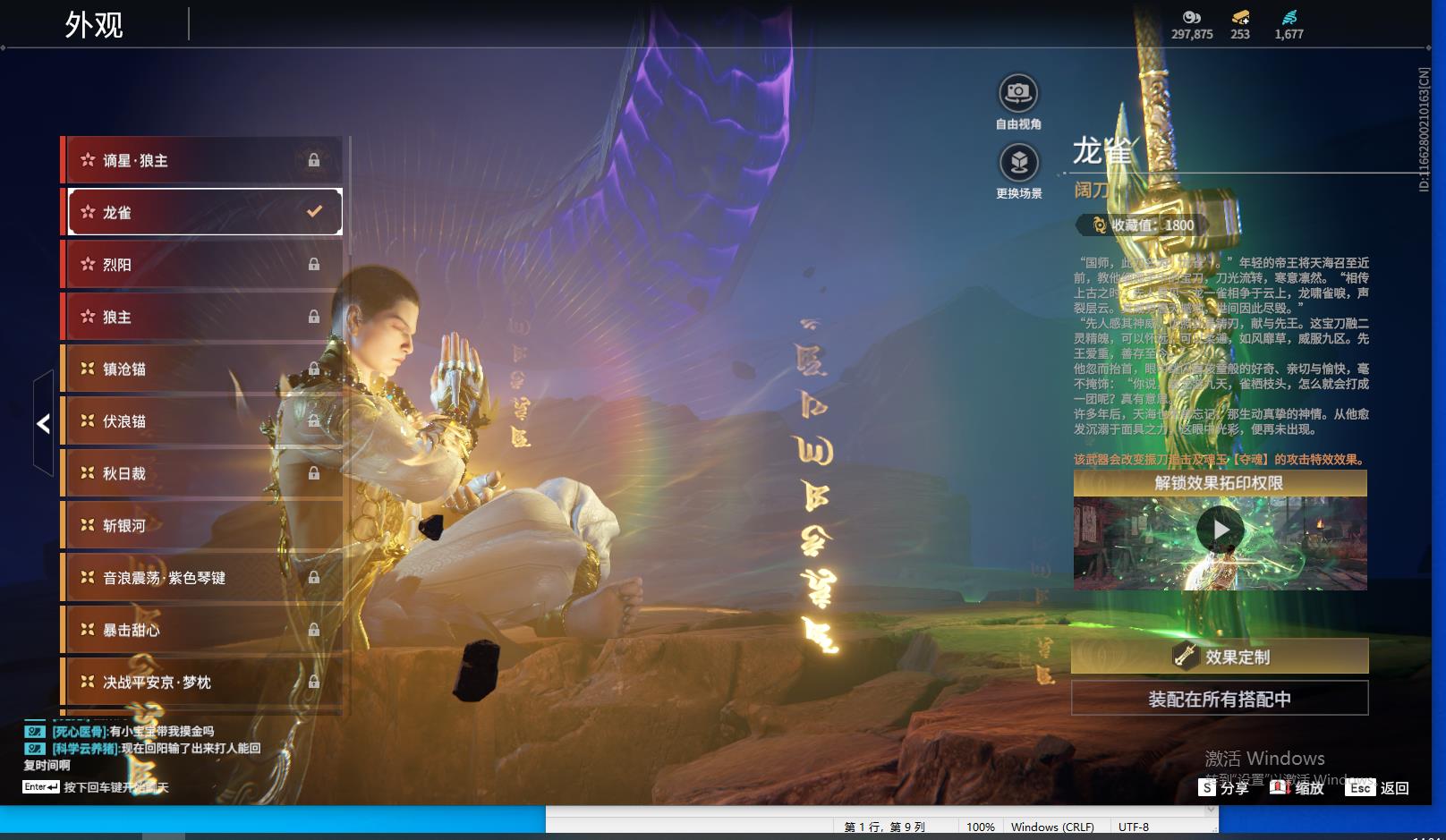
Task: Click the 缩放 zoom button
Action: pyautogui.click(x=1297, y=787)
